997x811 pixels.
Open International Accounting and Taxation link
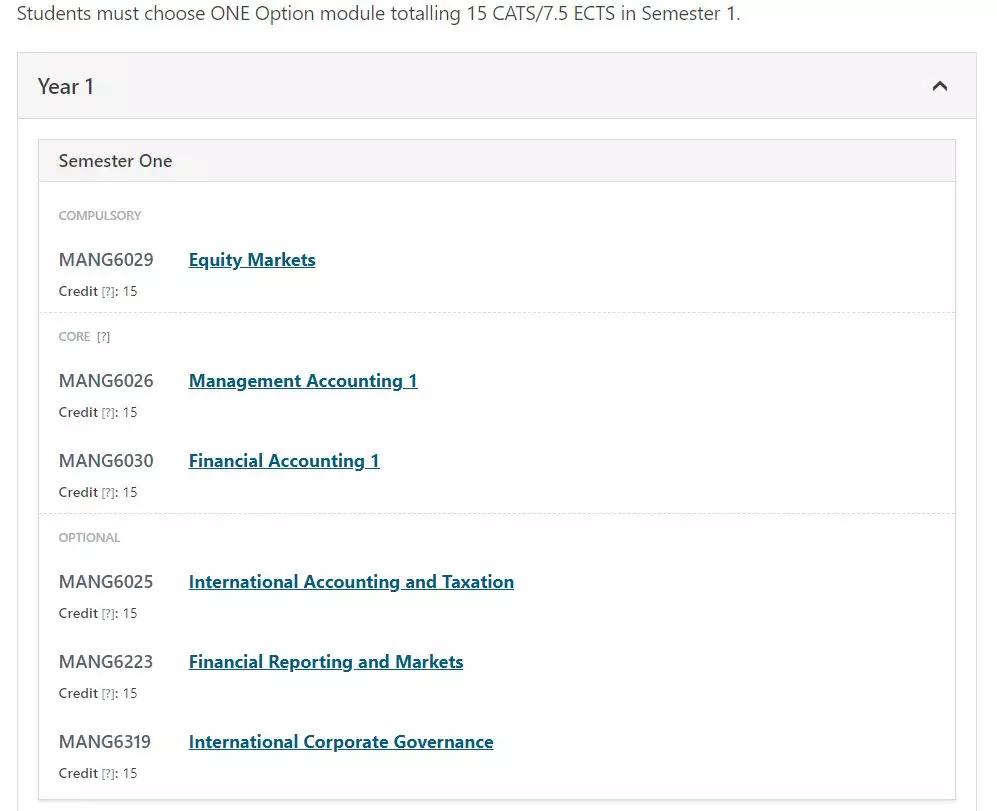[351, 581]
